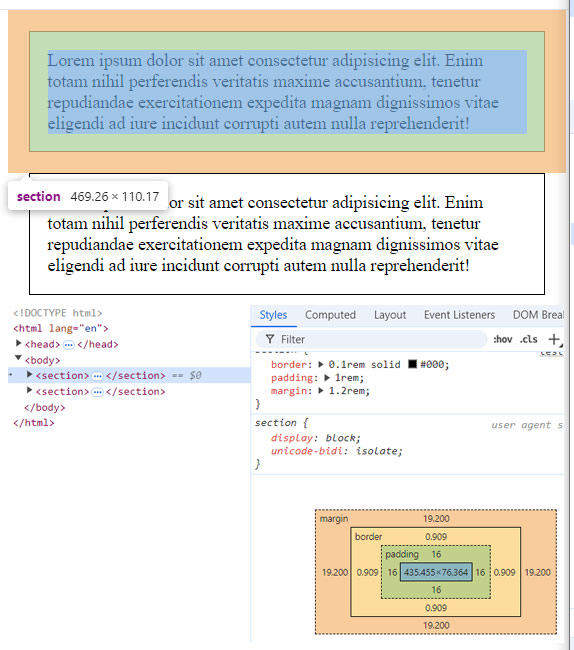Click the highlighted first Lorem ipsum paragraph

click(287, 92)
